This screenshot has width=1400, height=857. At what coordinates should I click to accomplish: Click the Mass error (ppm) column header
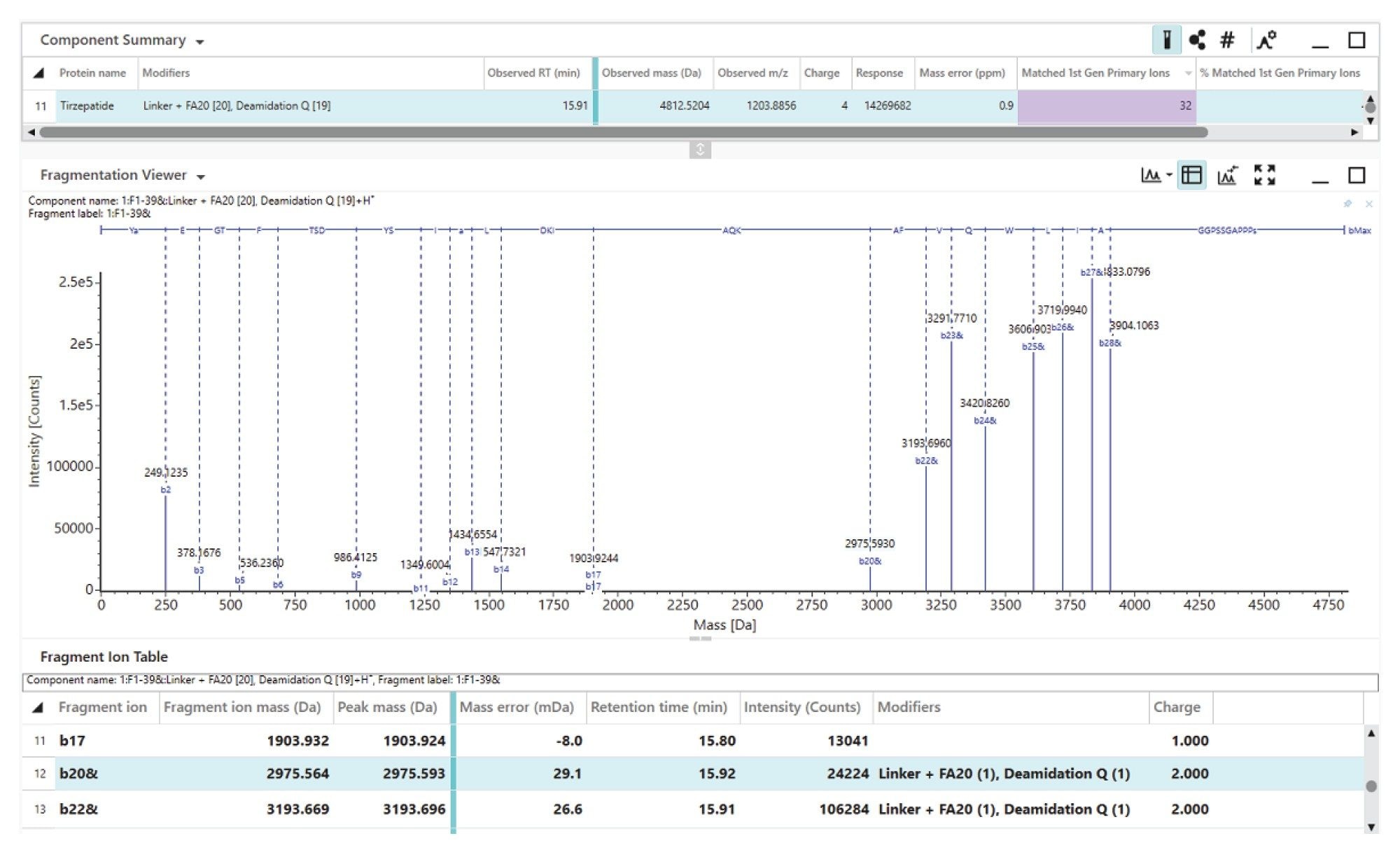coord(962,73)
